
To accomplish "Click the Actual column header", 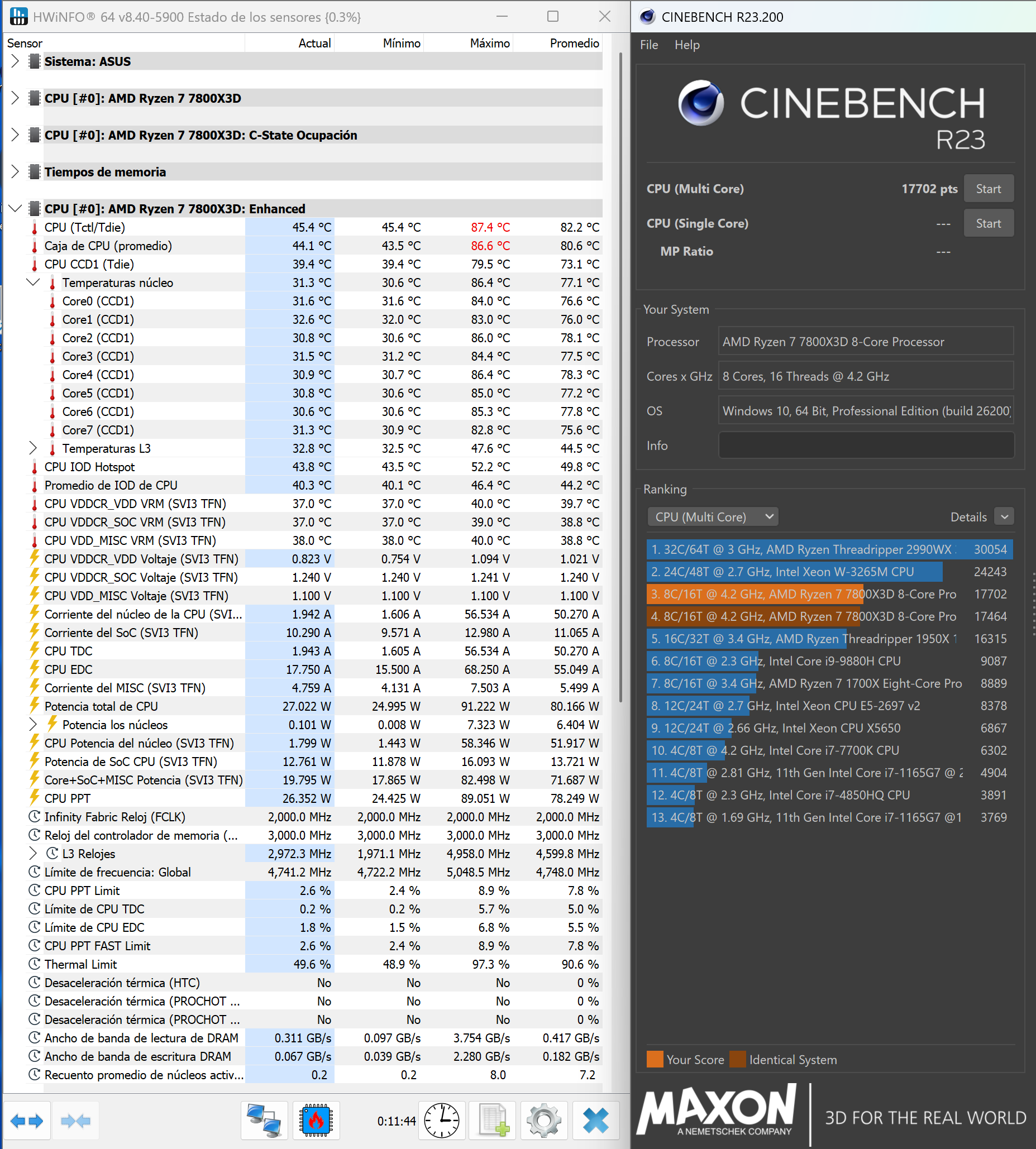I will (290, 43).
